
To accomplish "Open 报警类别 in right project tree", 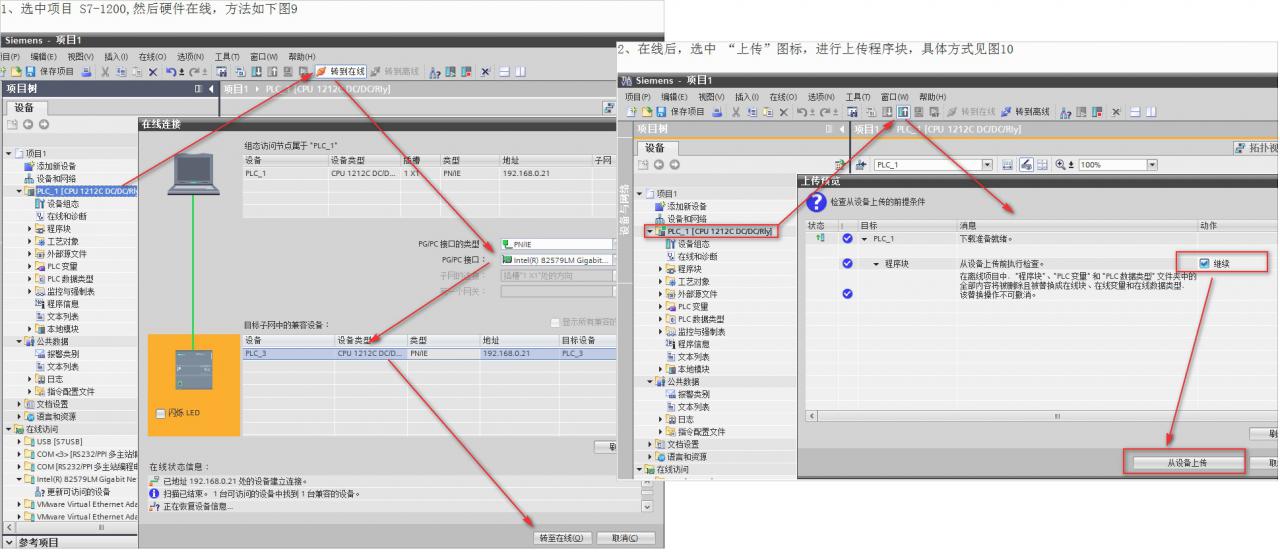I will point(693,394).
